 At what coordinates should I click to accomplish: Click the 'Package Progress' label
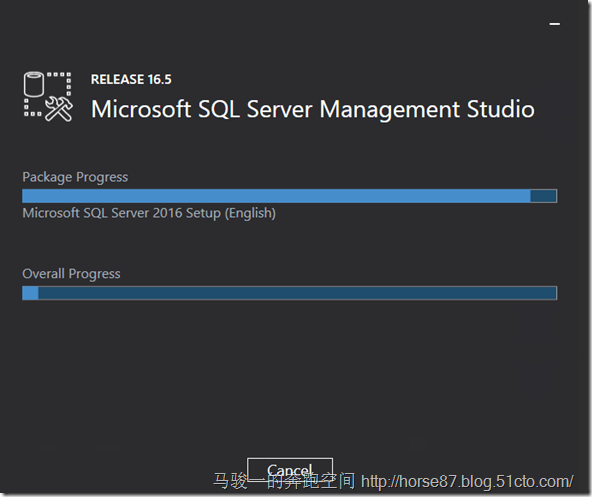click(75, 177)
